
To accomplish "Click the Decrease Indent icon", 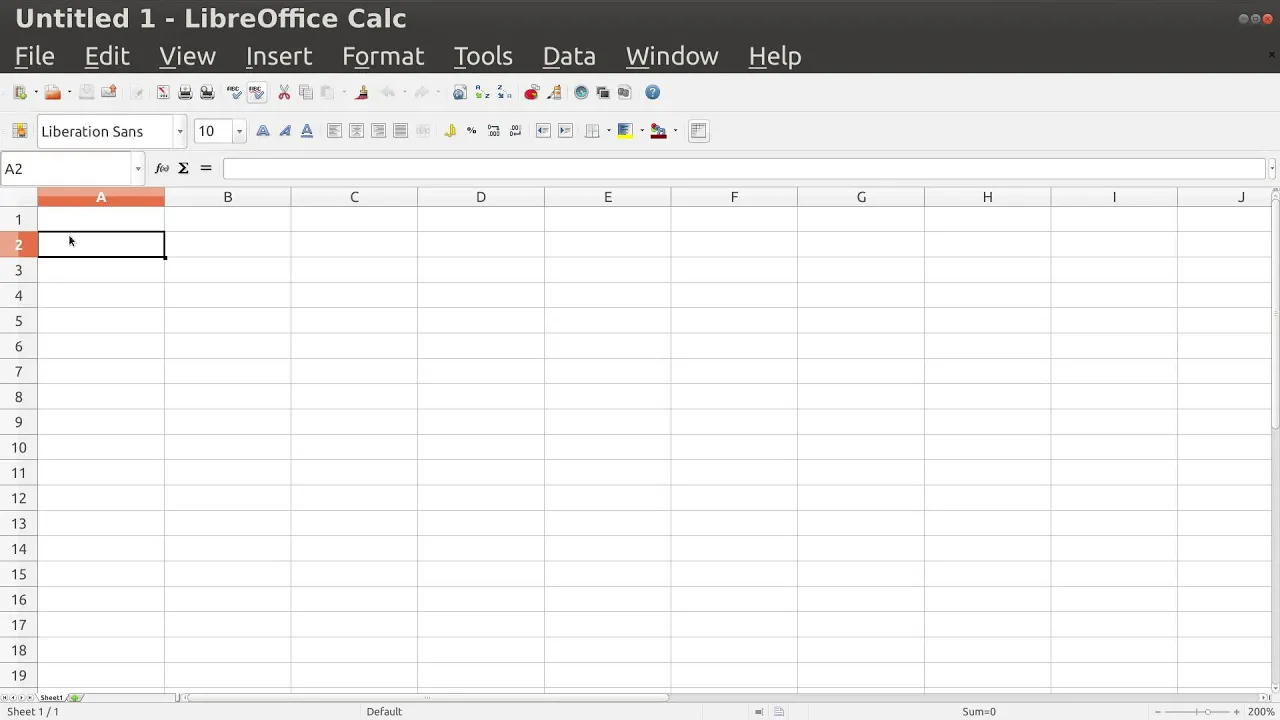I will (543, 131).
